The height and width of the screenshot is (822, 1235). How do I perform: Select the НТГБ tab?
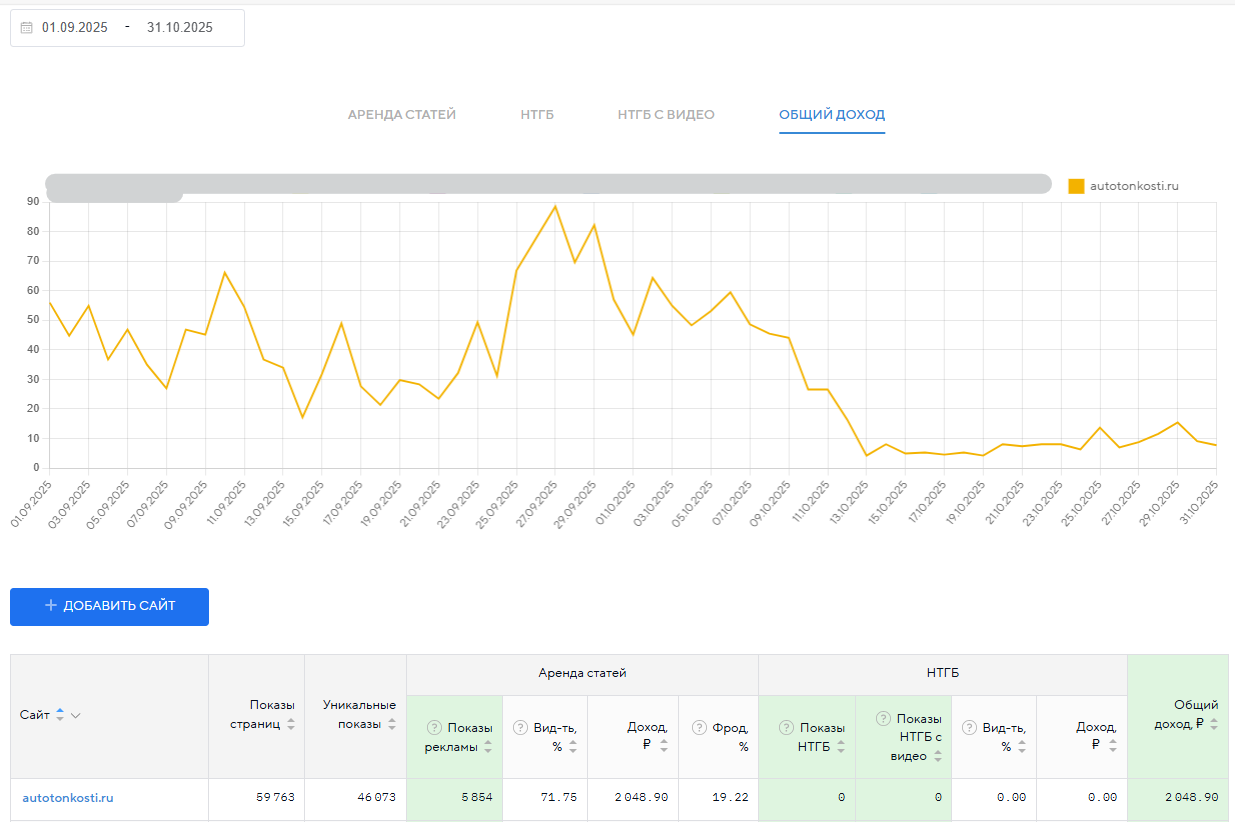[537, 115]
